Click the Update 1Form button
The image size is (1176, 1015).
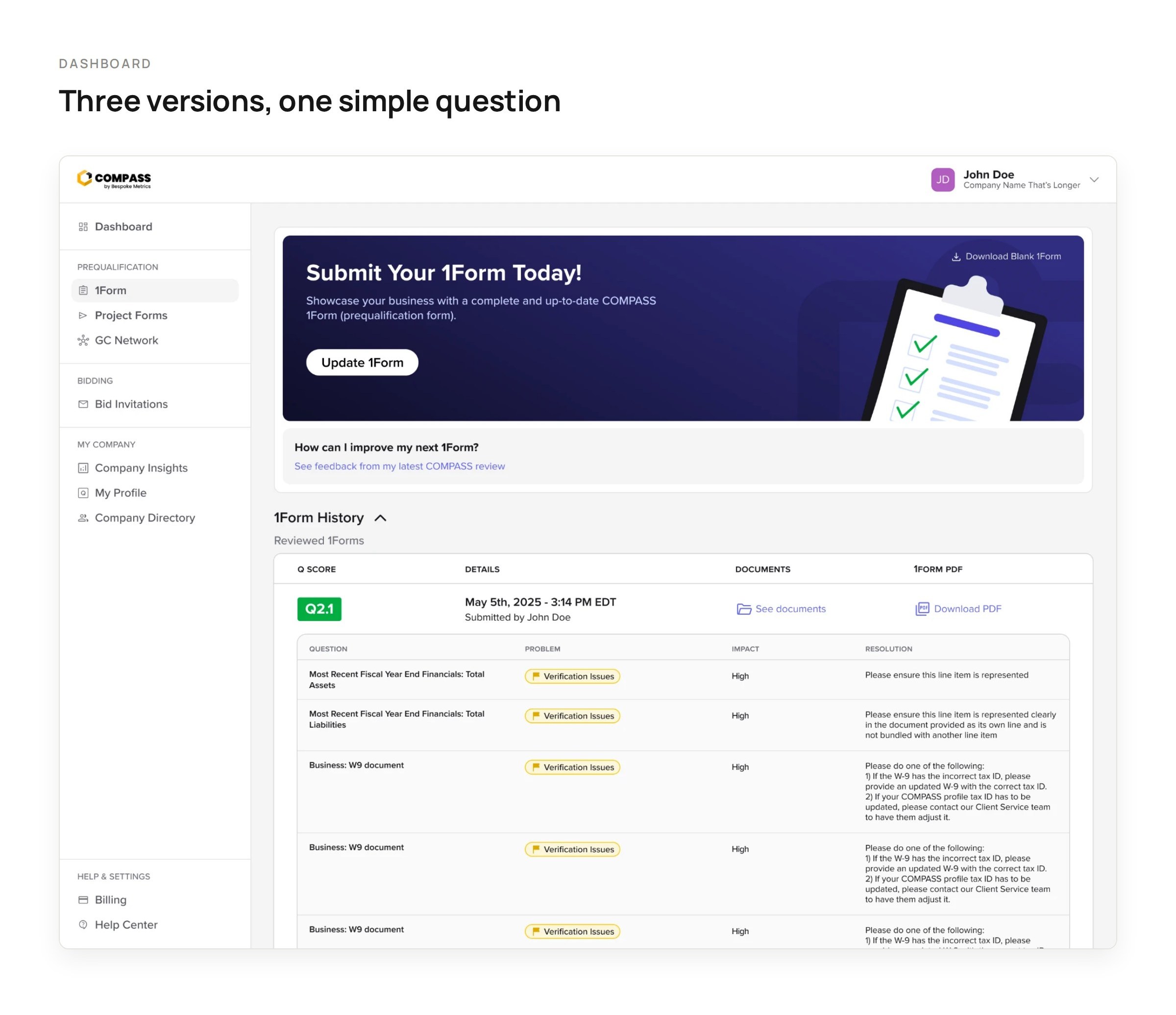click(362, 362)
